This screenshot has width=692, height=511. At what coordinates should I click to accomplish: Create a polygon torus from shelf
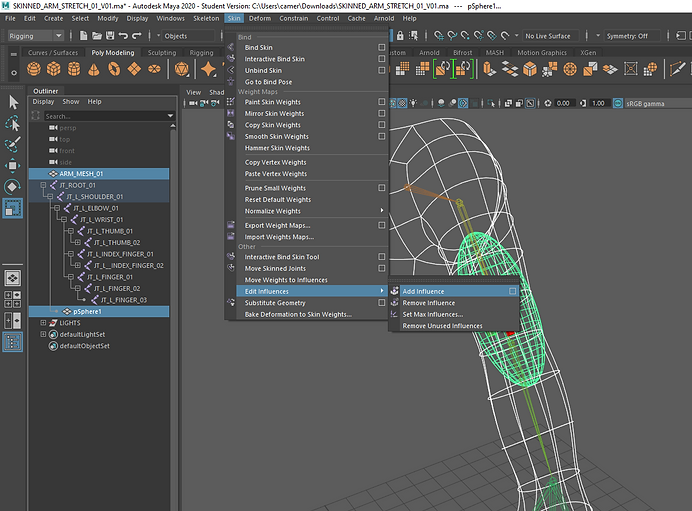pyautogui.click(x=114, y=69)
